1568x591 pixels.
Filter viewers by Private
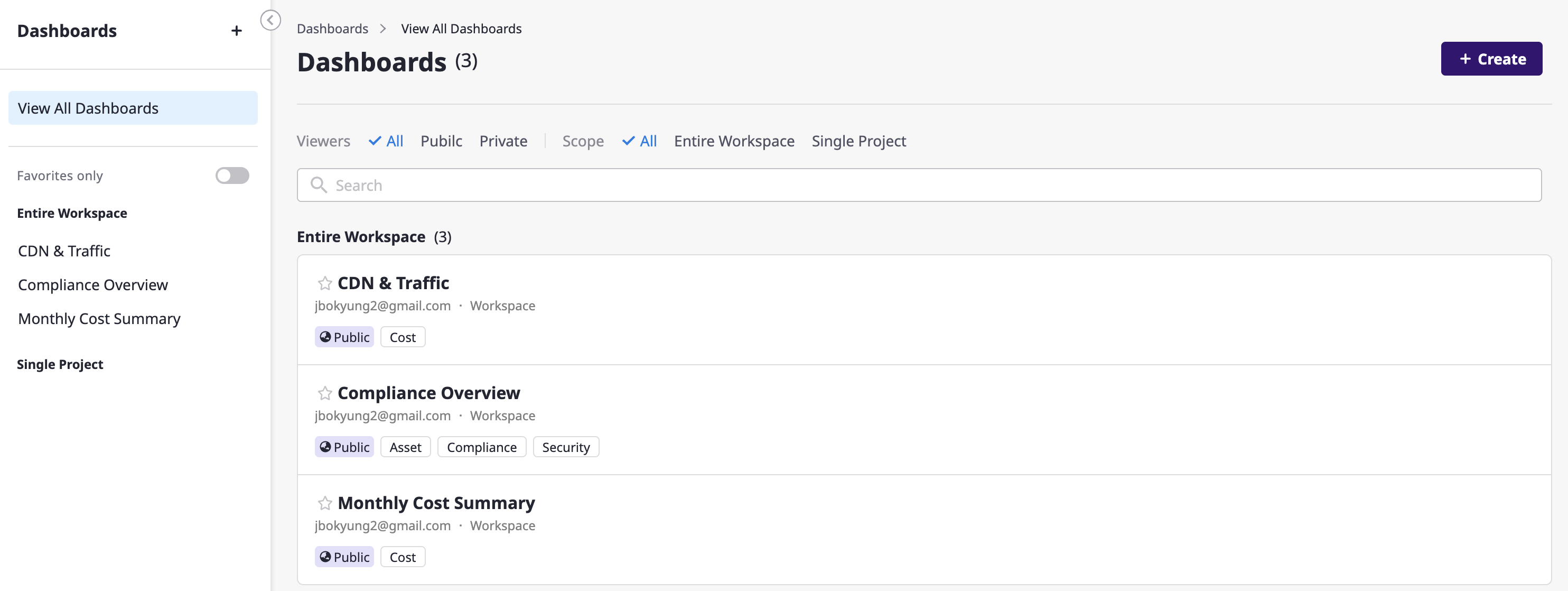click(x=503, y=141)
